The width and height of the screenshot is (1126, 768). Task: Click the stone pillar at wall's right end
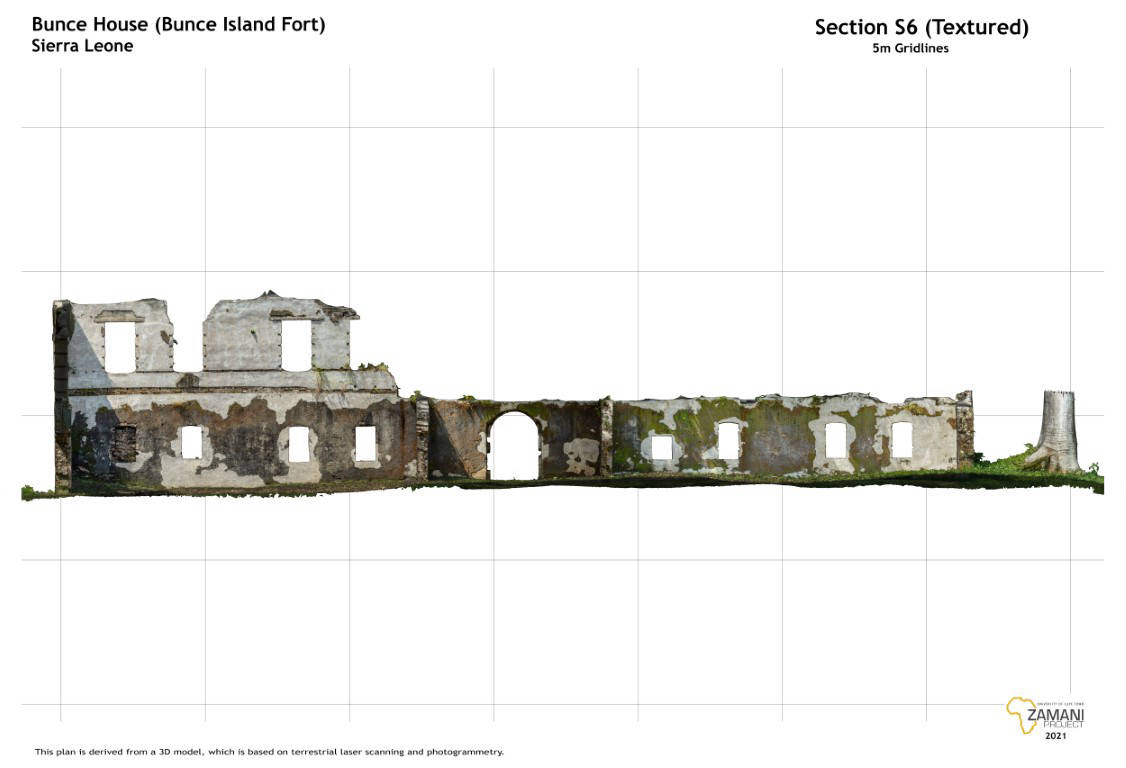click(964, 428)
